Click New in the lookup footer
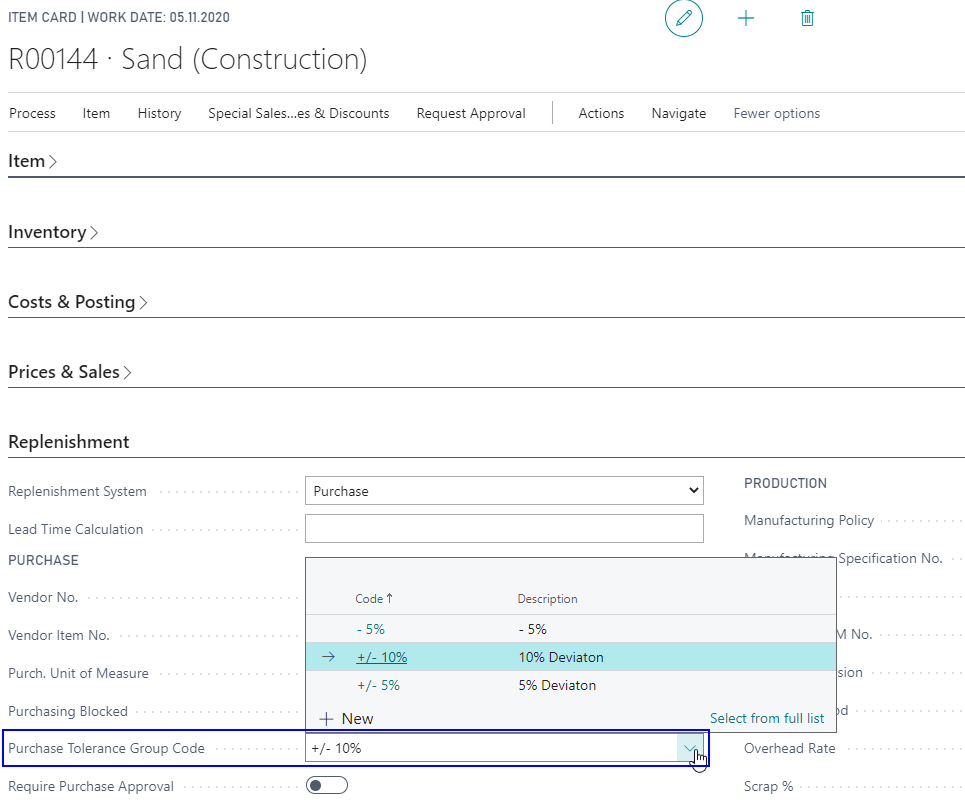Screen dimensions: 965x810 point(357,718)
